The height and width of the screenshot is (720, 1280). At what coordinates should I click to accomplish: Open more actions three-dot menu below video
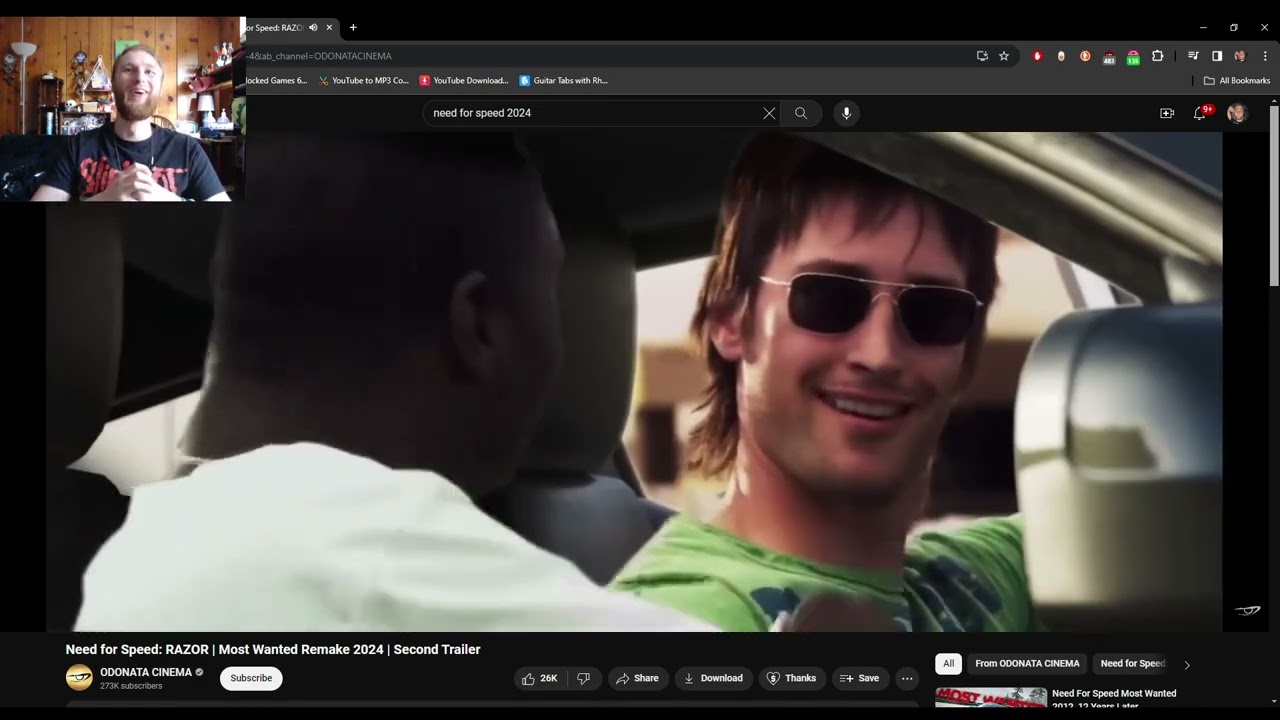[907, 678]
